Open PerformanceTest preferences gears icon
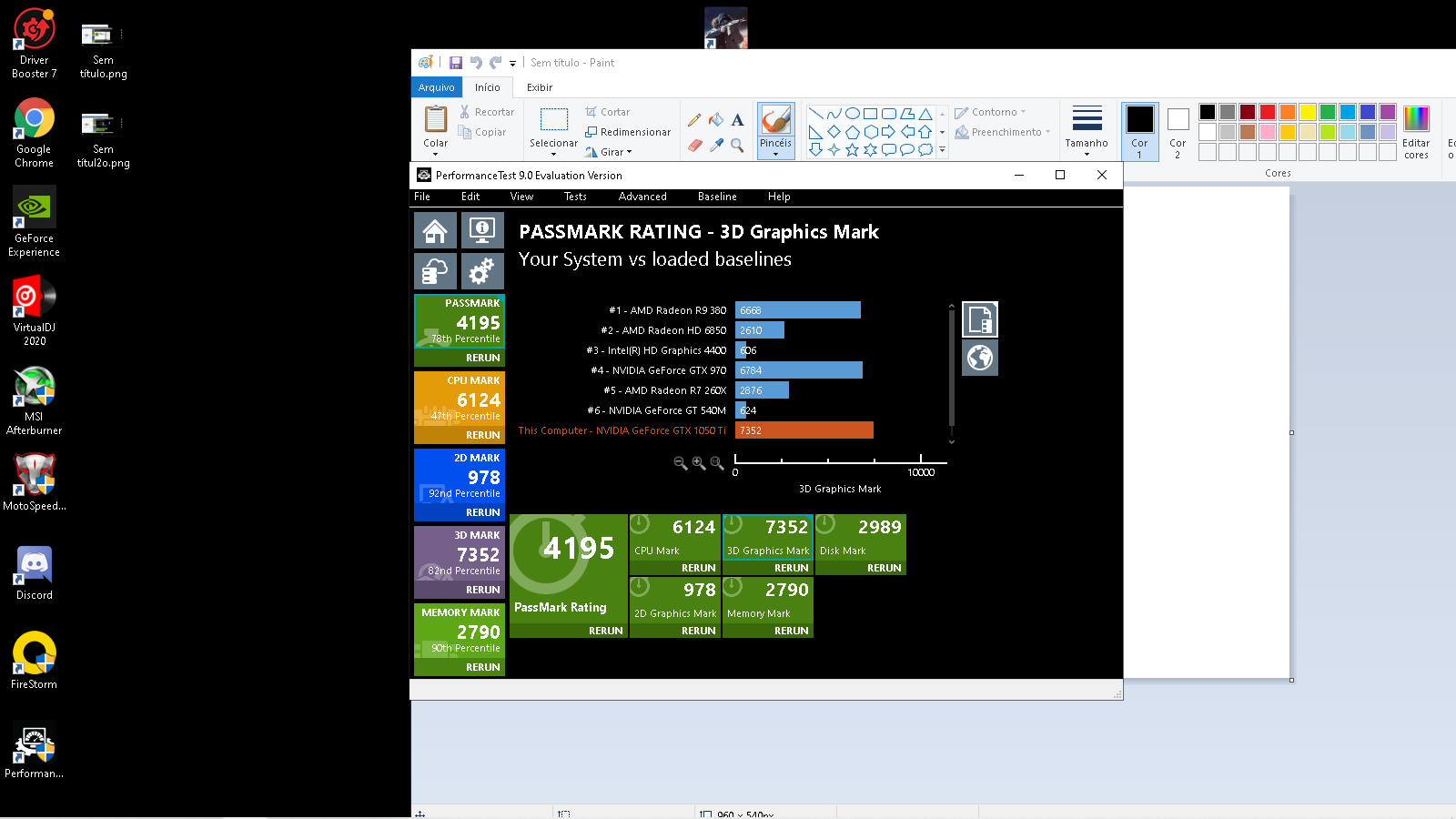The height and width of the screenshot is (819, 1456). pyautogui.click(x=482, y=271)
